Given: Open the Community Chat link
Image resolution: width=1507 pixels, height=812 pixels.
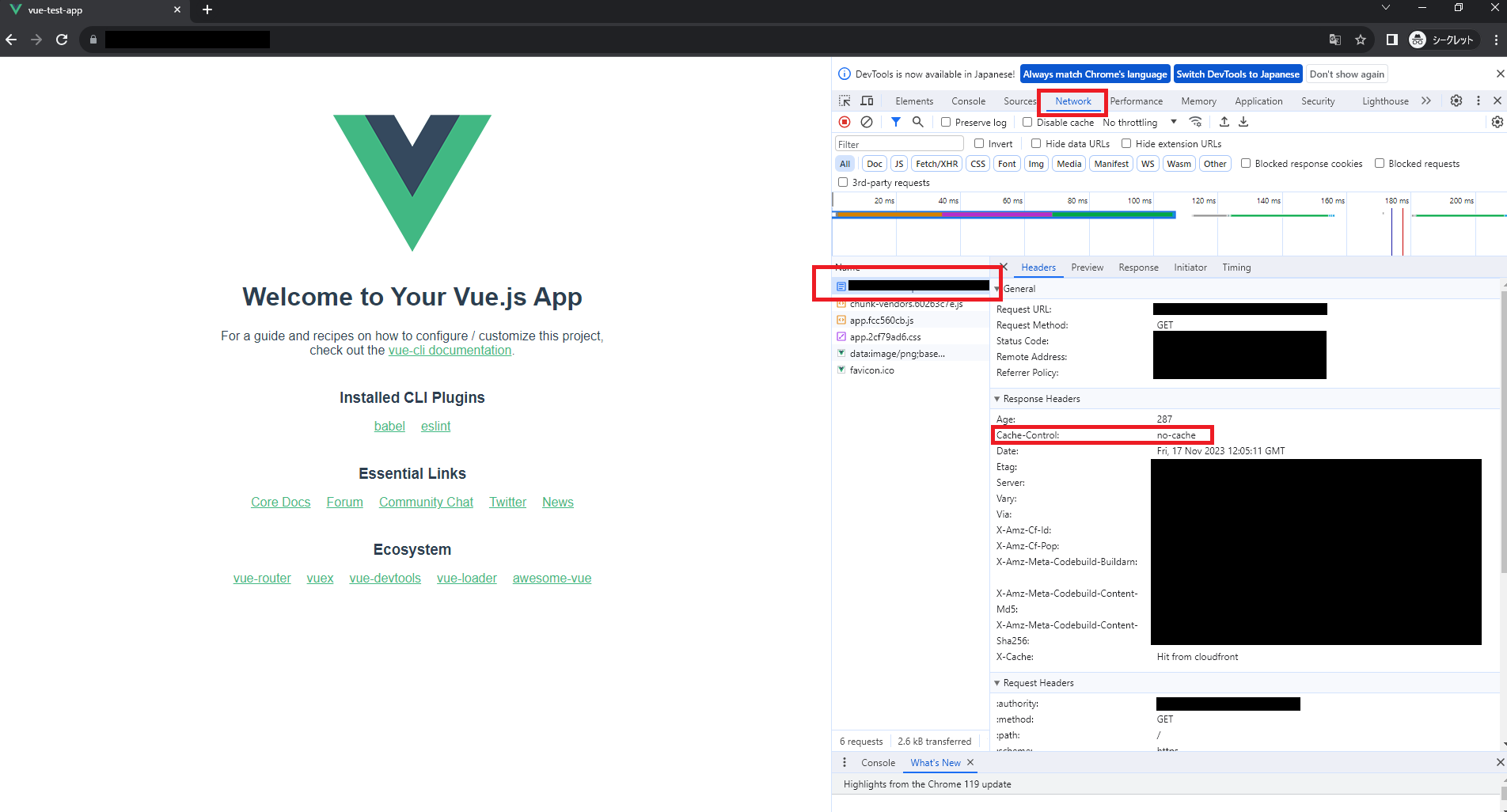Looking at the screenshot, I should click(426, 502).
